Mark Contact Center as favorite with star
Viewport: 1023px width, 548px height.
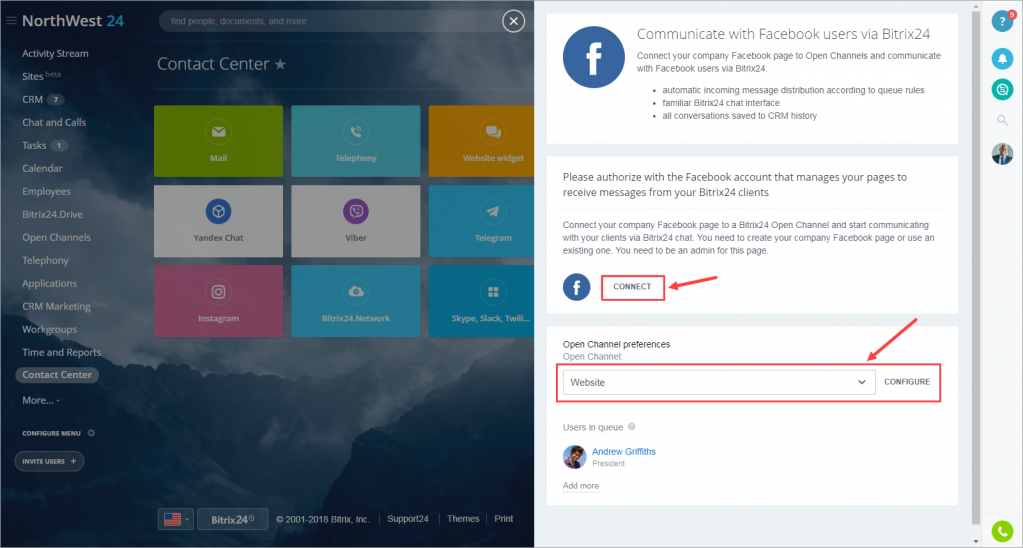(280, 64)
